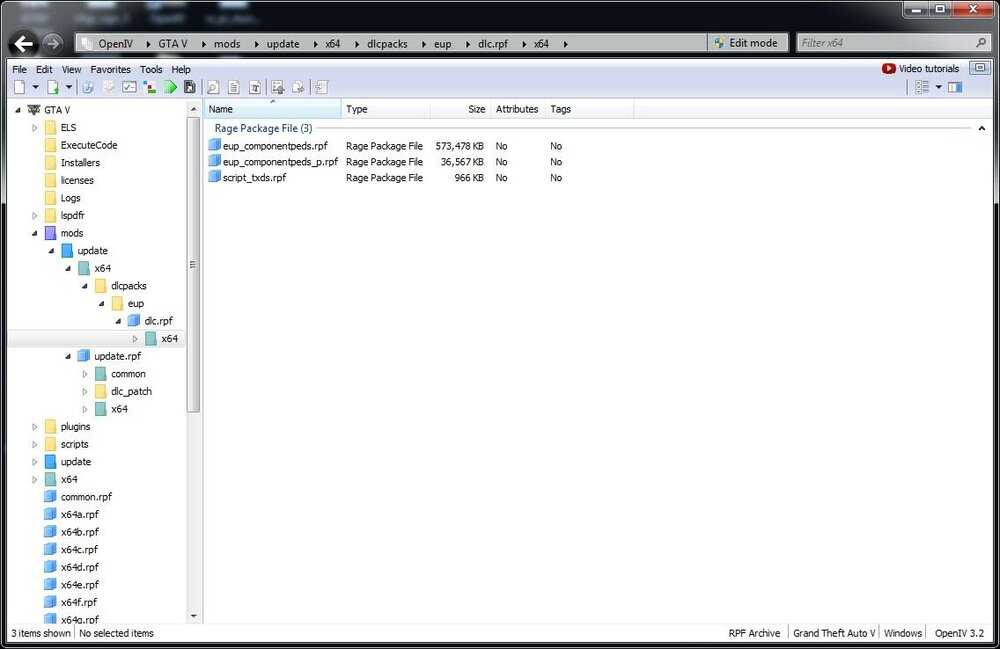This screenshot has width=1000, height=649.
Task: Click the magnifier document search toolbar icon
Action: tap(213, 87)
